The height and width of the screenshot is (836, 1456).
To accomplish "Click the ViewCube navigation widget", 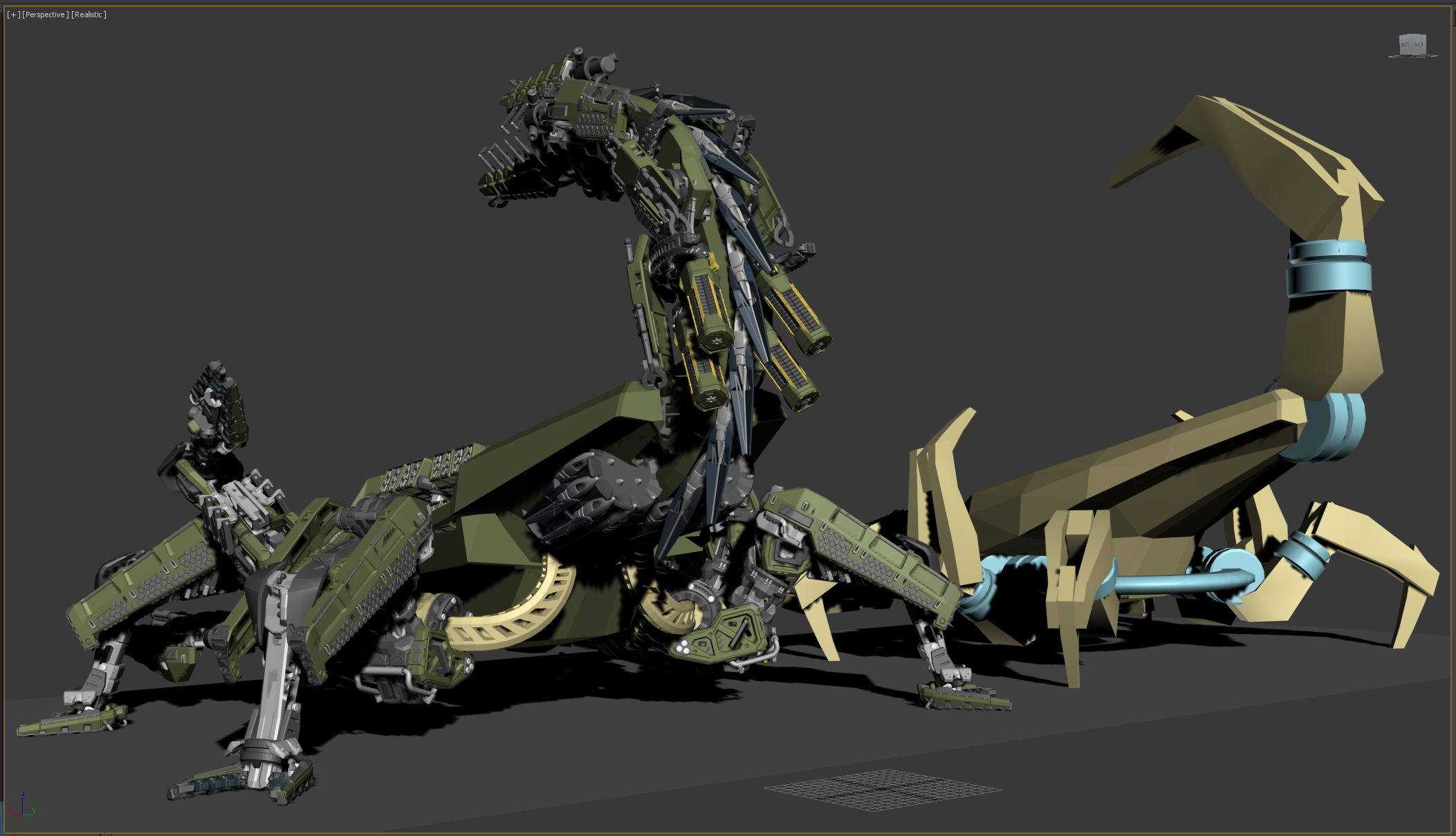I will pos(1412,46).
